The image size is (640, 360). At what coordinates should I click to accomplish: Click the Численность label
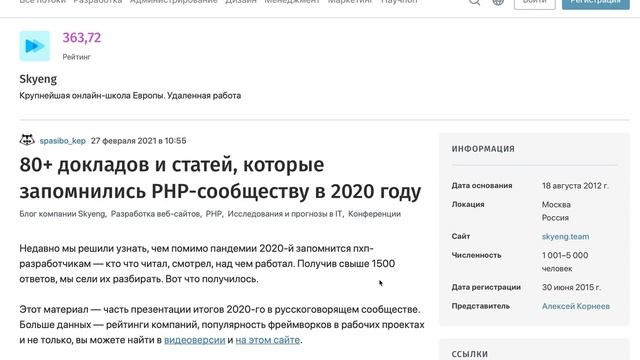pyautogui.click(x=476, y=255)
